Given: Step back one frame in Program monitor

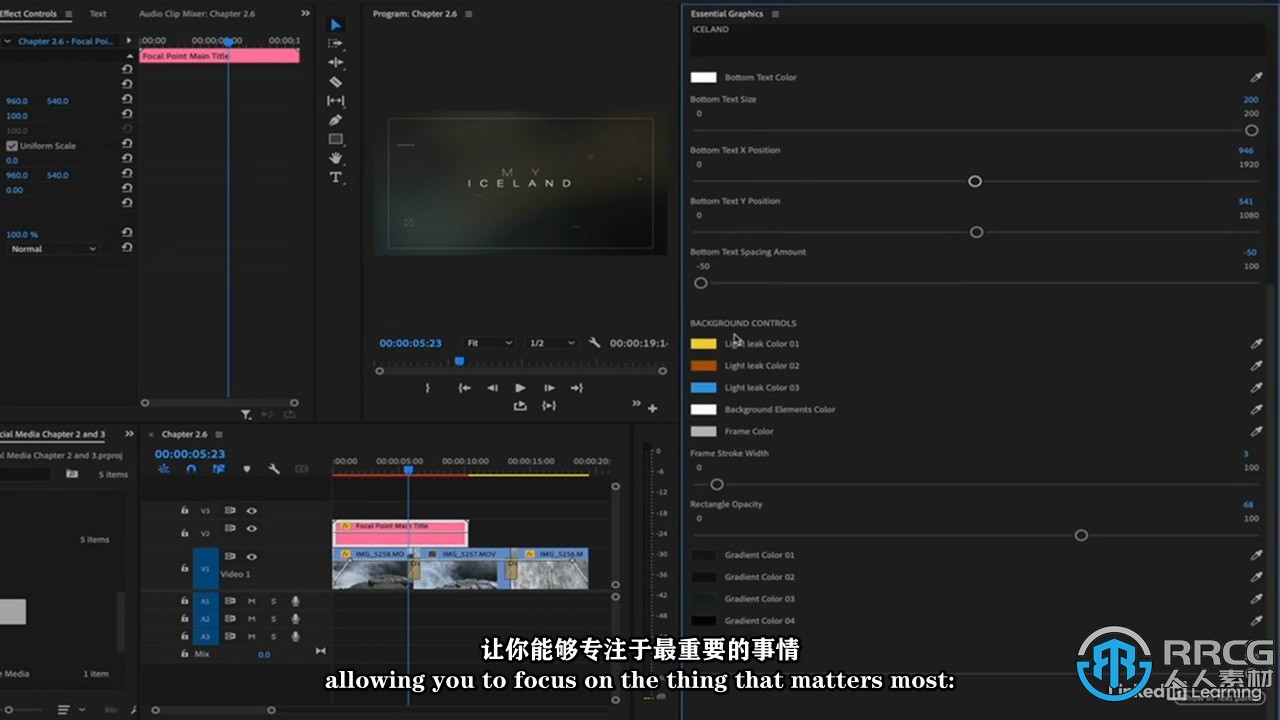Looking at the screenshot, I should coord(492,388).
